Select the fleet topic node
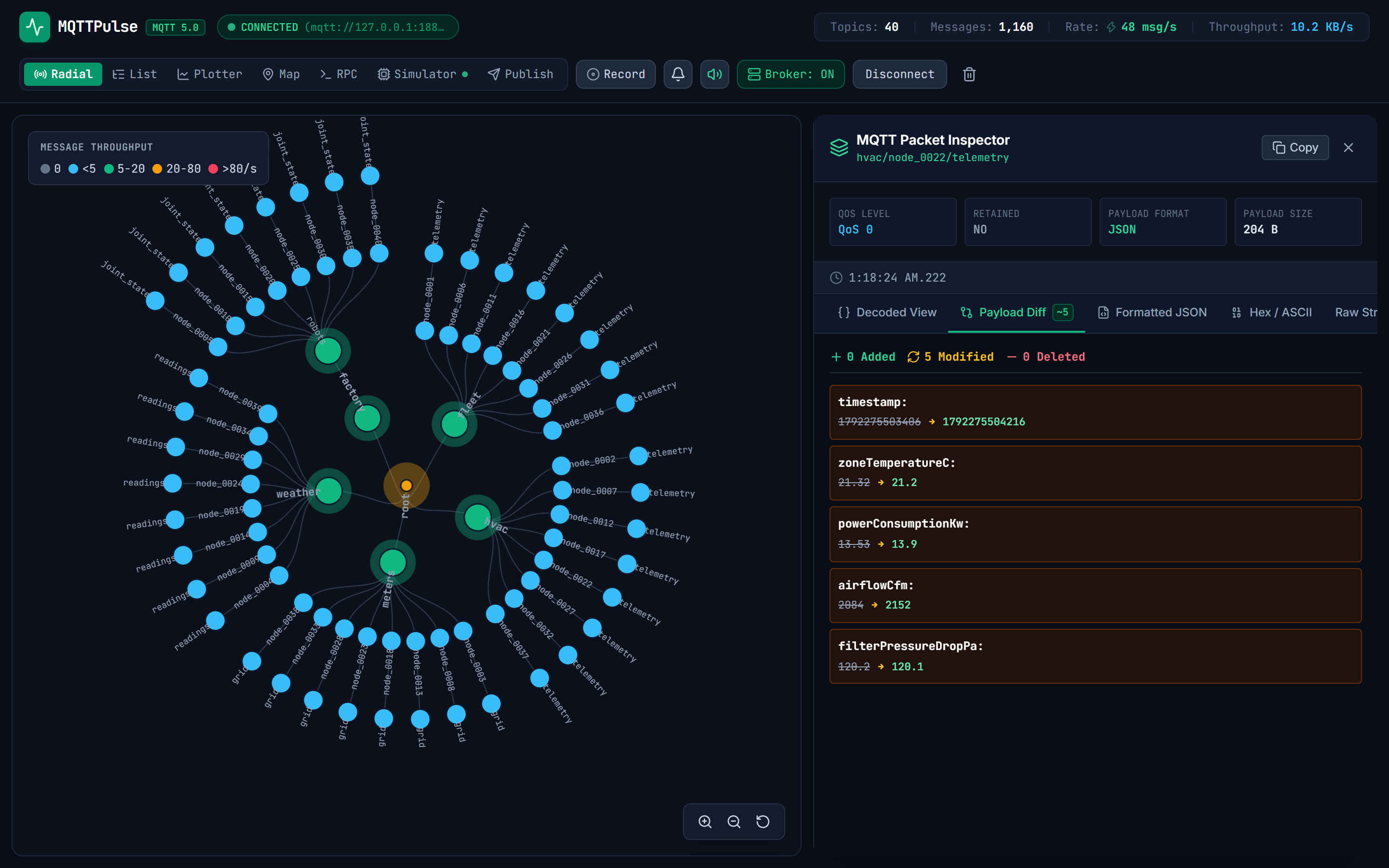This screenshot has width=1389, height=868. click(455, 424)
